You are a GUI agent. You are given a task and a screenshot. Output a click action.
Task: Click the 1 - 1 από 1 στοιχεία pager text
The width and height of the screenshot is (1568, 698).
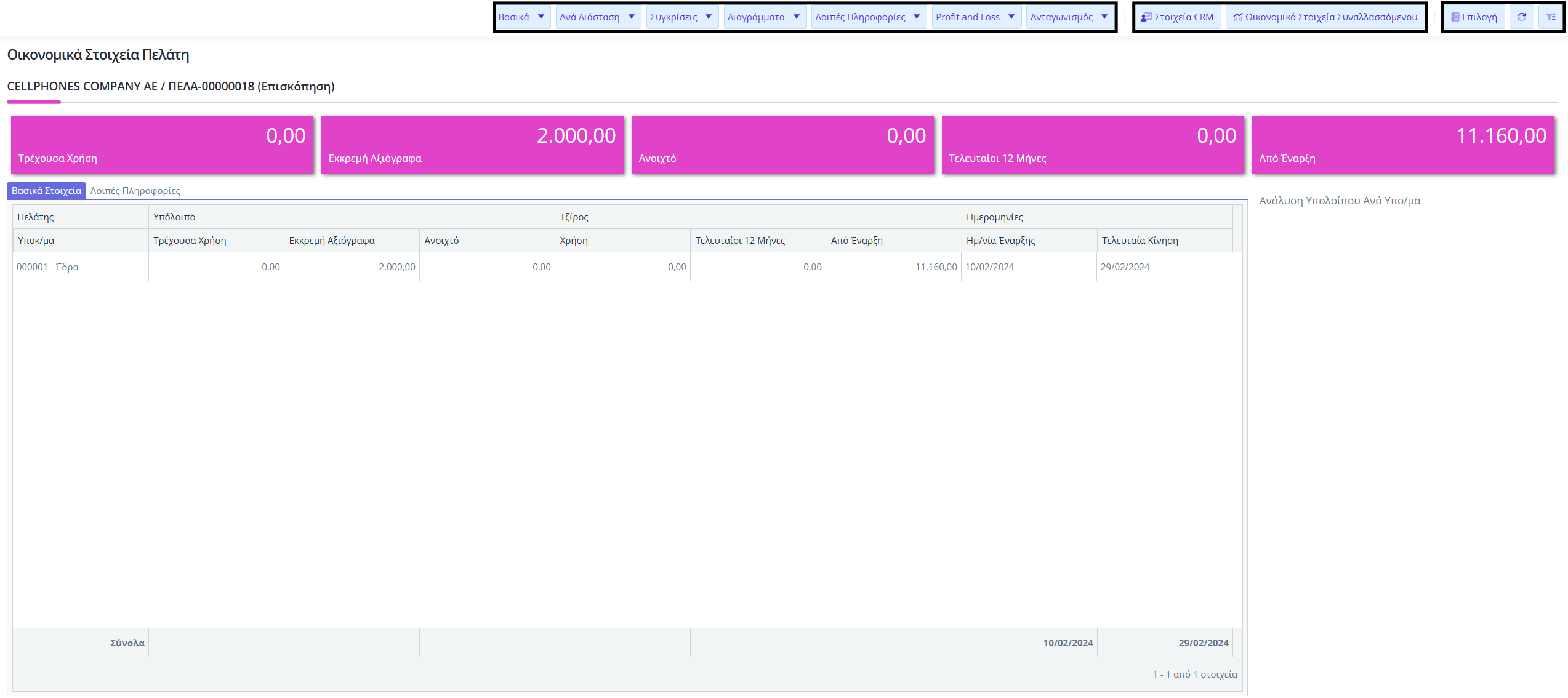point(1195,675)
